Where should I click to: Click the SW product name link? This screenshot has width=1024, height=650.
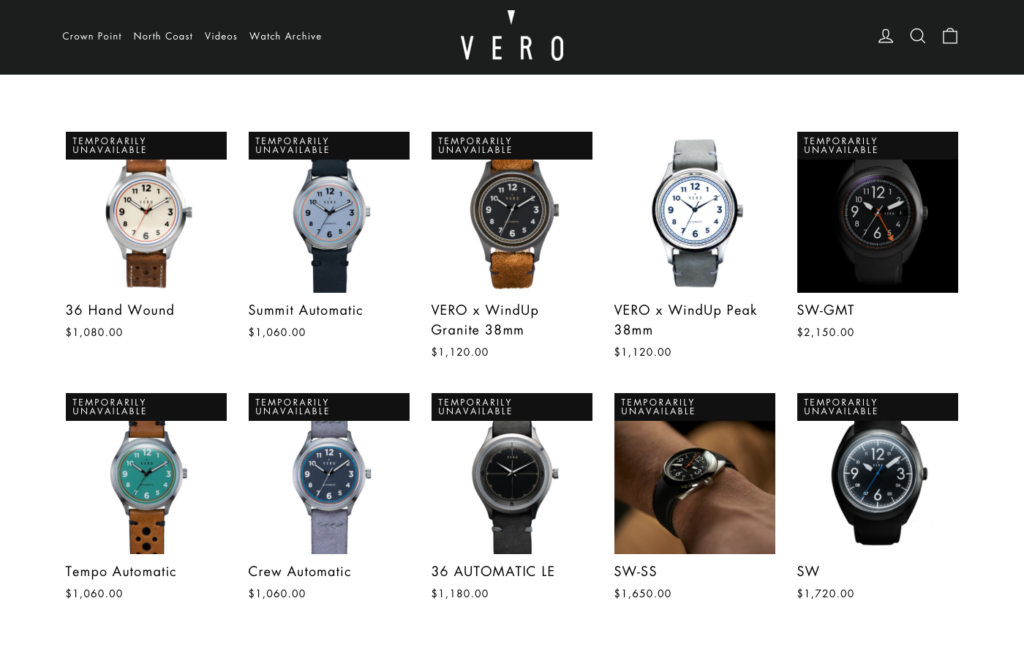pos(808,572)
